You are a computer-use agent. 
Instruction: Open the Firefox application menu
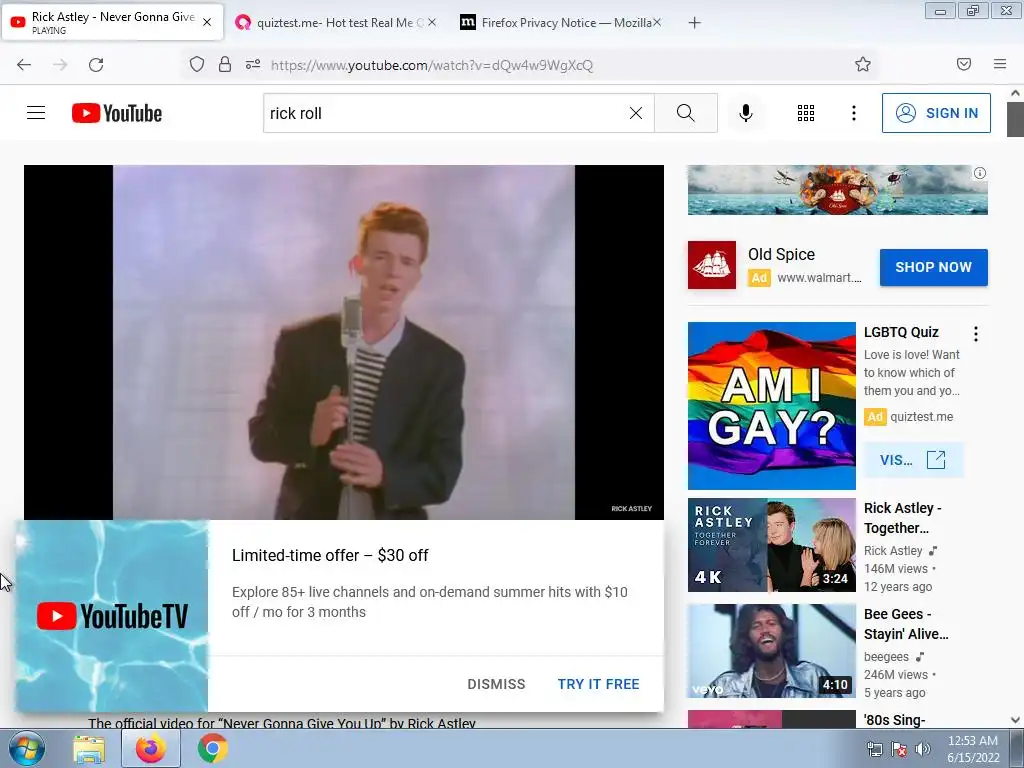click(1000, 64)
